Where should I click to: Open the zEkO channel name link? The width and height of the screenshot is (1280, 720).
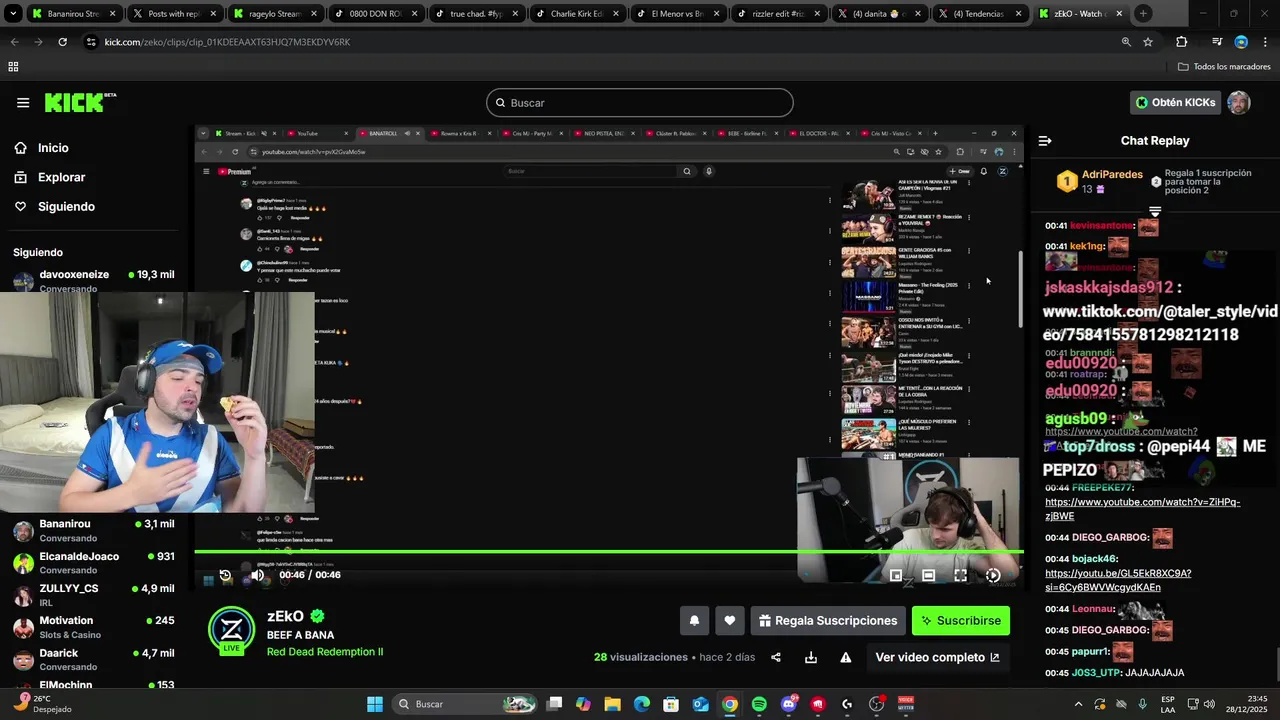(x=285, y=616)
